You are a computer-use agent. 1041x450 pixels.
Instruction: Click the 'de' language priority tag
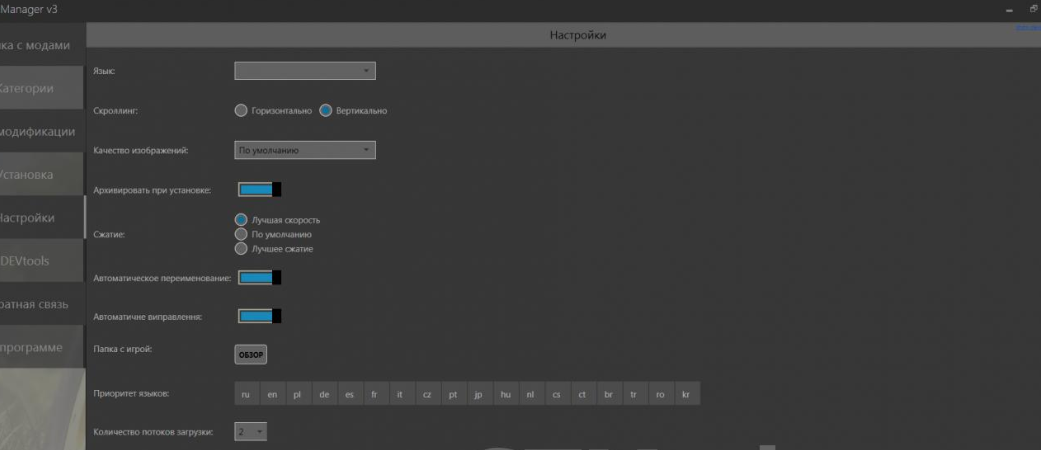click(324, 394)
